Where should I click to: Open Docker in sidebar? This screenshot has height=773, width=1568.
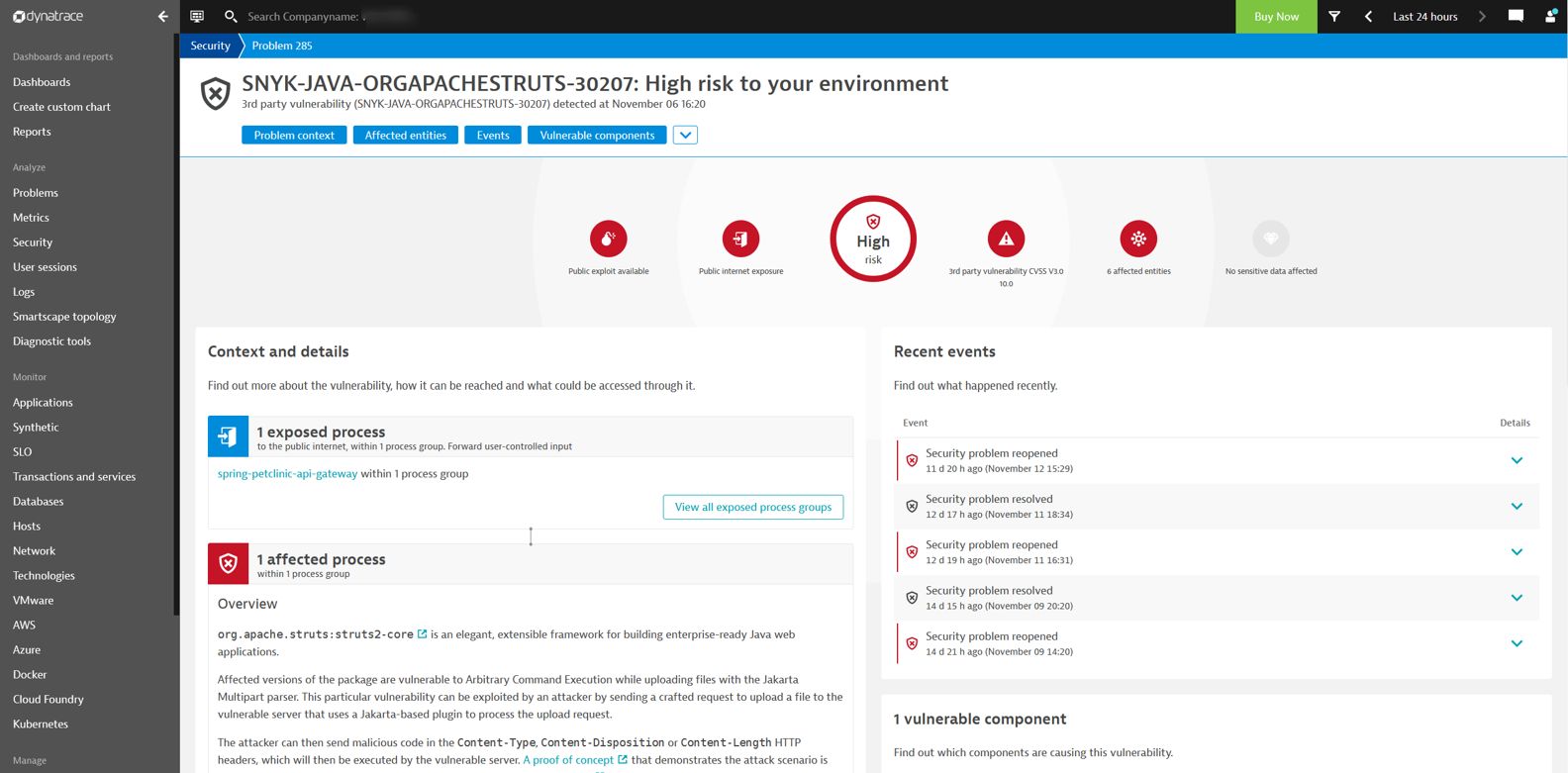30,675
